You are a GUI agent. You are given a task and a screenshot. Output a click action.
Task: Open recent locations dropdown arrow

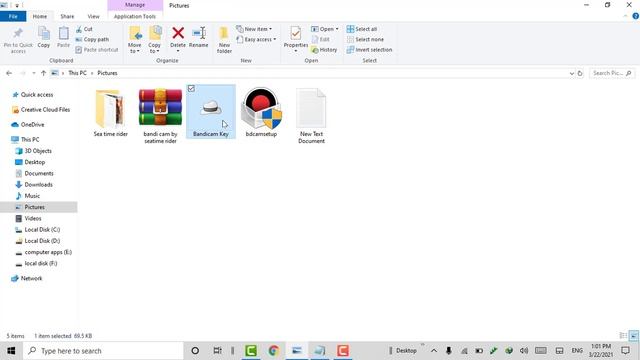tap(33, 73)
